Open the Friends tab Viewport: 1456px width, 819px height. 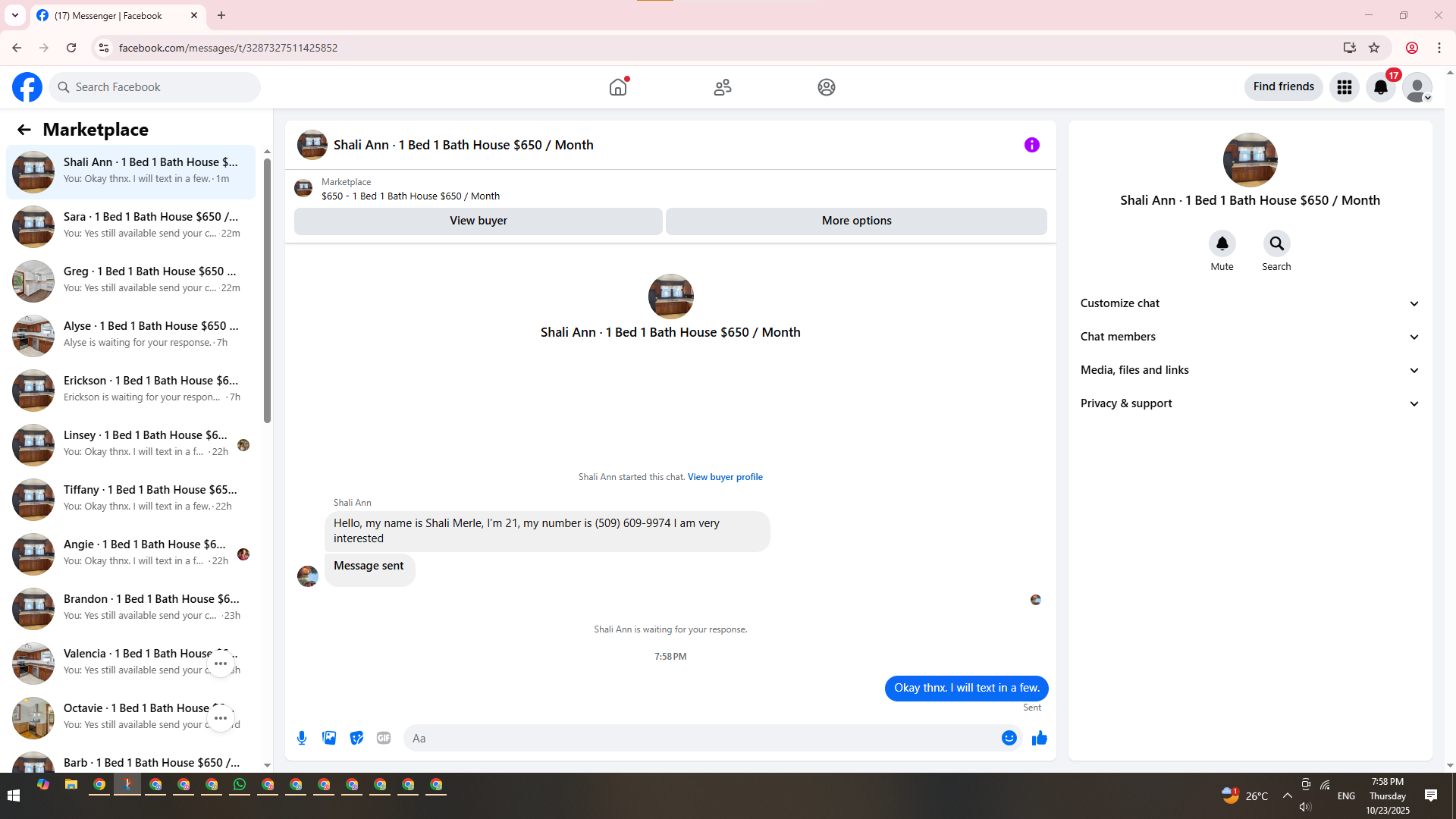pyautogui.click(x=722, y=87)
